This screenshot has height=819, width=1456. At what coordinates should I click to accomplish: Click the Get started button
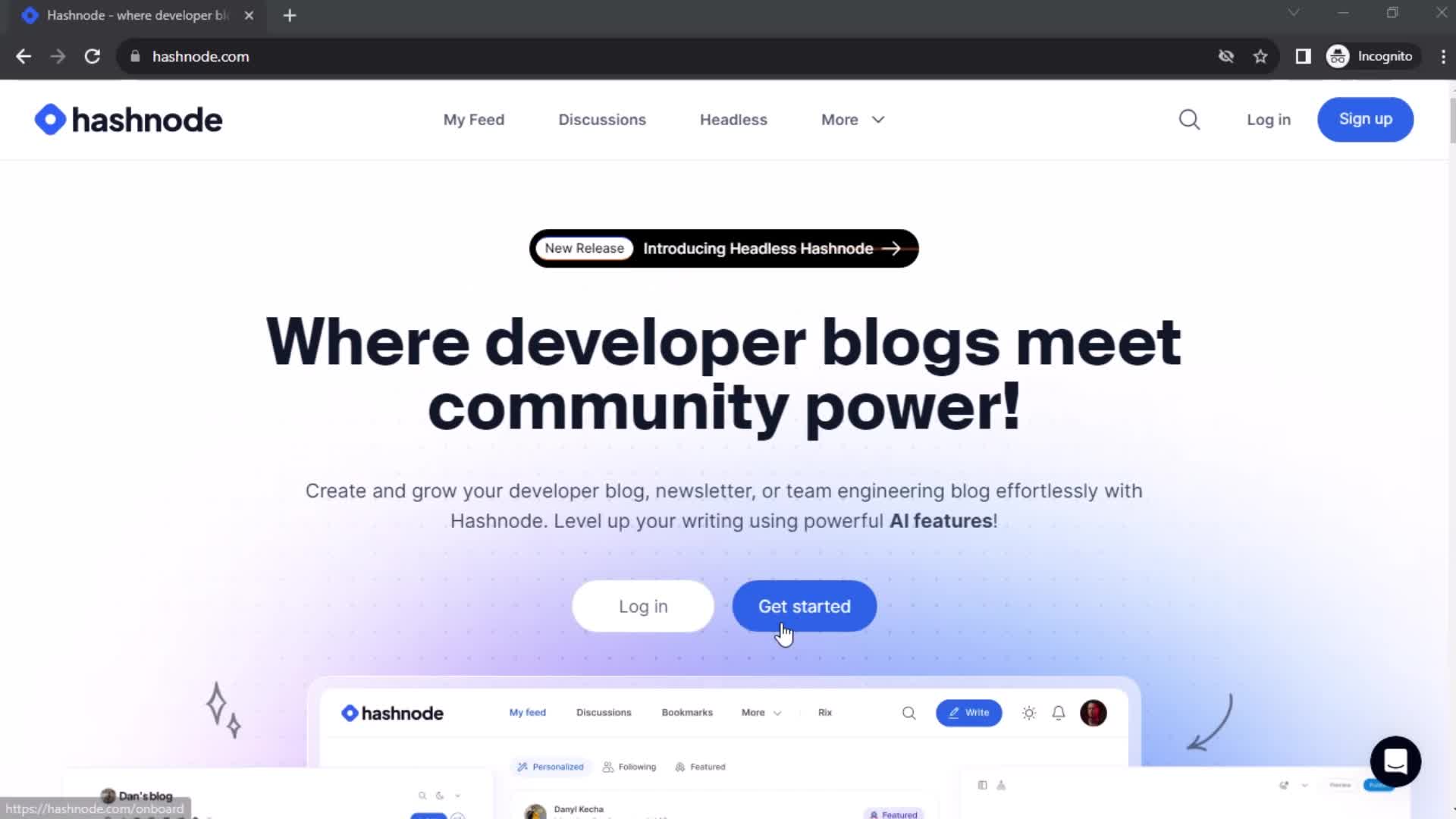click(804, 606)
